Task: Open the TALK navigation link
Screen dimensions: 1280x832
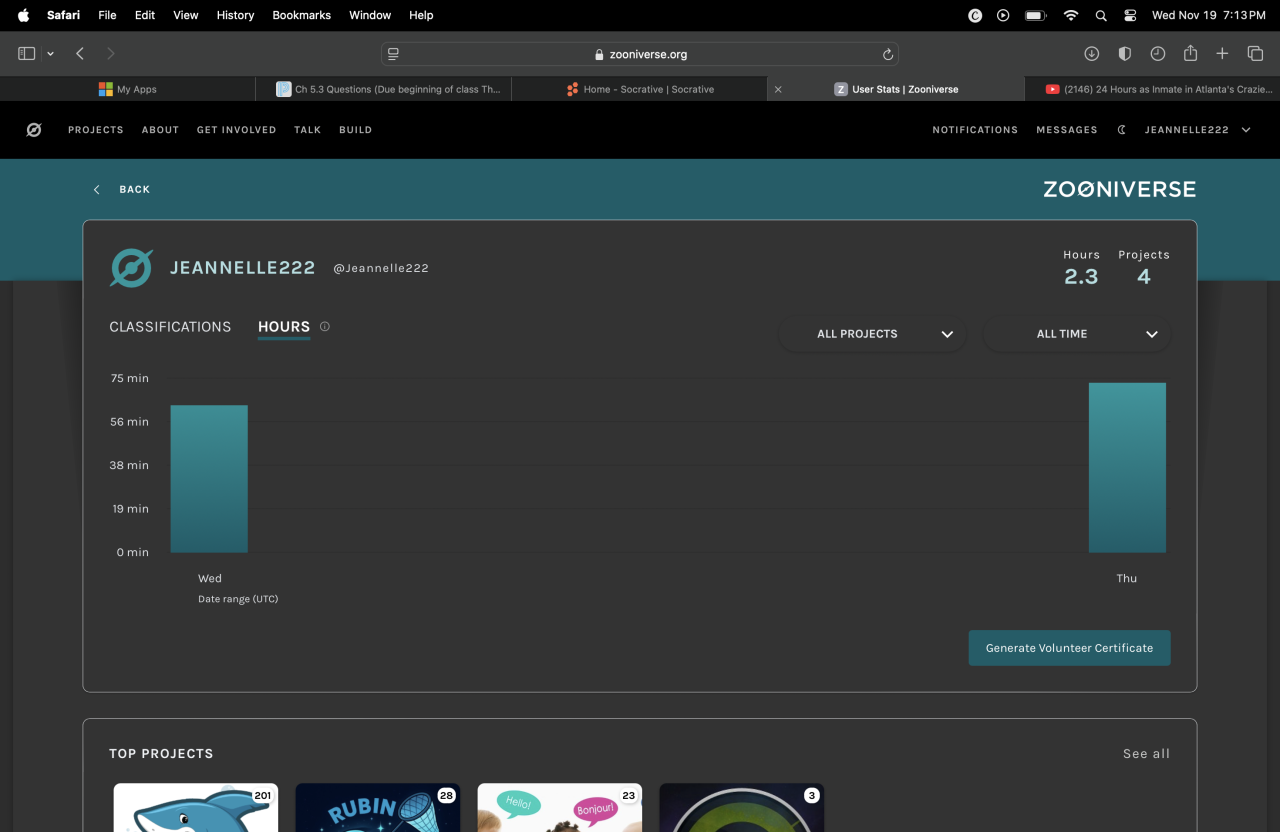Action: (x=308, y=130)
